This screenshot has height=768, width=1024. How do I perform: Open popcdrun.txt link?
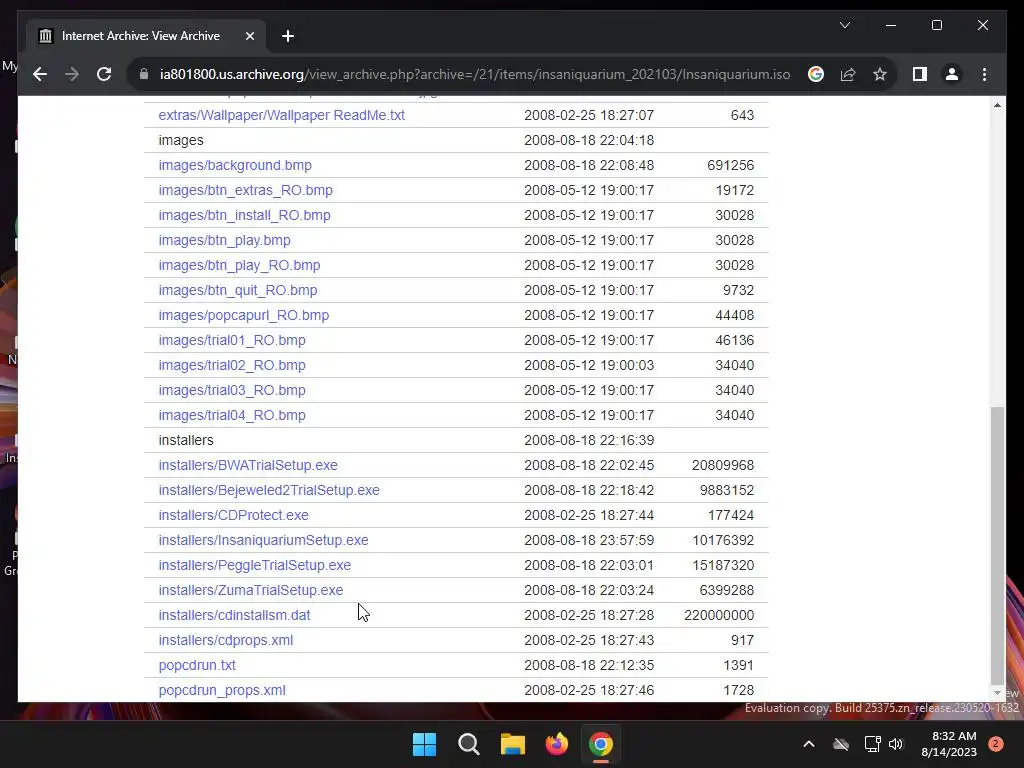(197, 665)
